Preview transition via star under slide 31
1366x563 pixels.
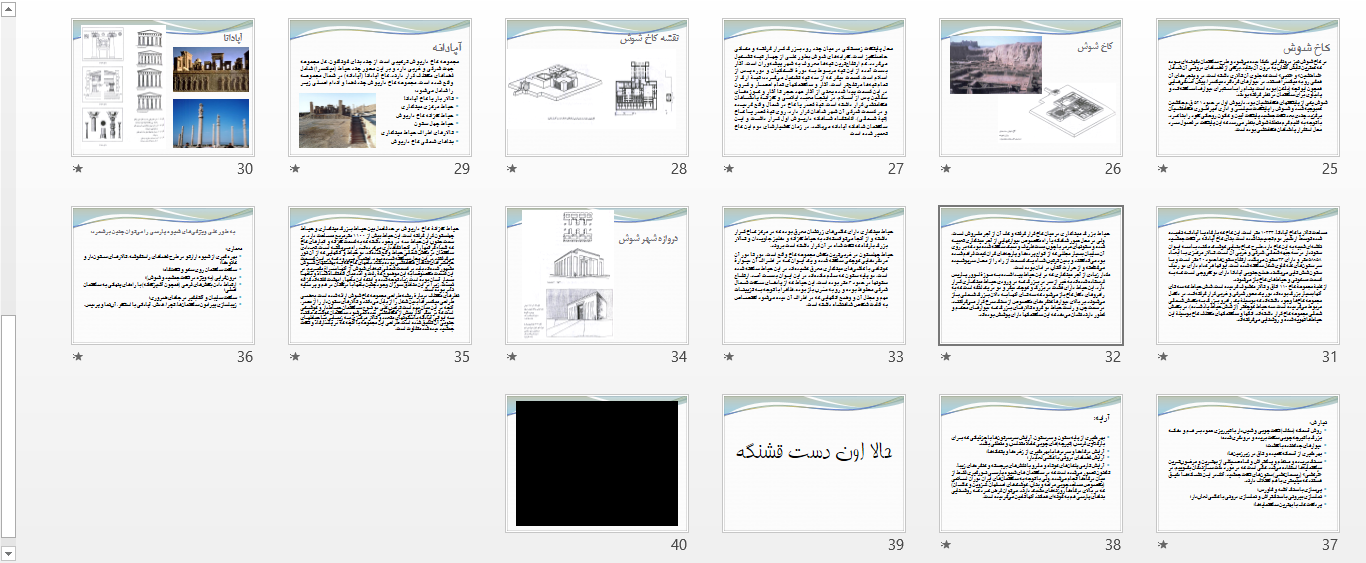(1163, 357)
